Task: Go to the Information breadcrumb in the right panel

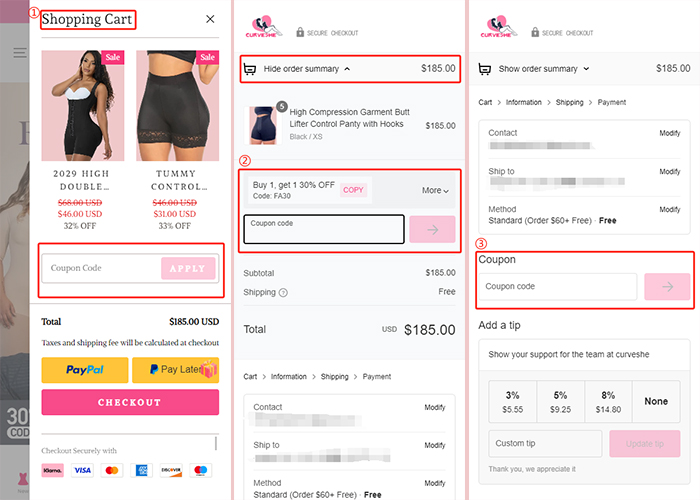Action: (523, 102)
